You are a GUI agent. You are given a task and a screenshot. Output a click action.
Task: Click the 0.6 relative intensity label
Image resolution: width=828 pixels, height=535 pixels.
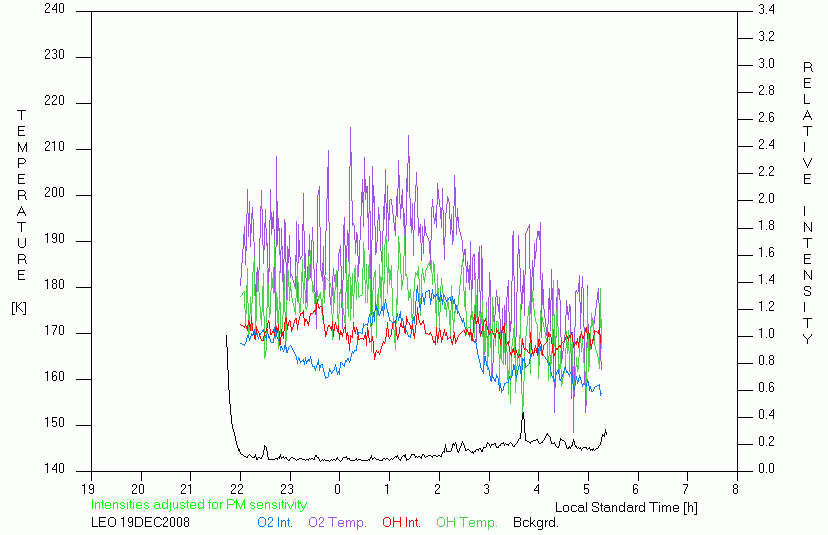coord(766,388)
